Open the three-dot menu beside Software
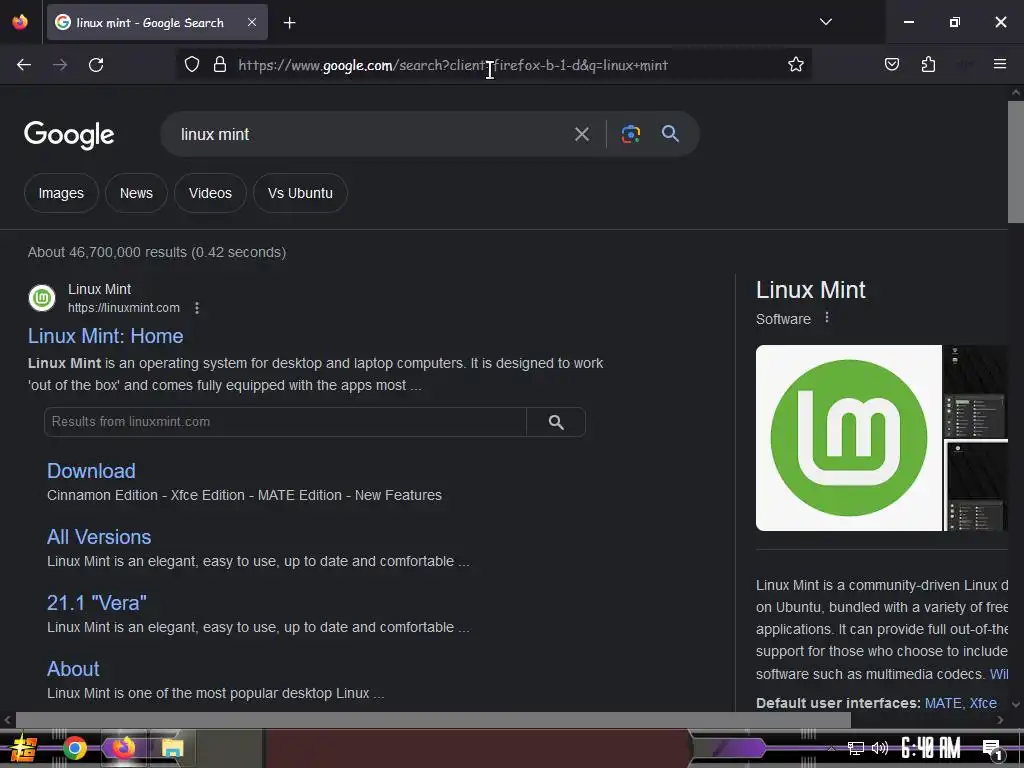1024x768 pixels. 827,317
